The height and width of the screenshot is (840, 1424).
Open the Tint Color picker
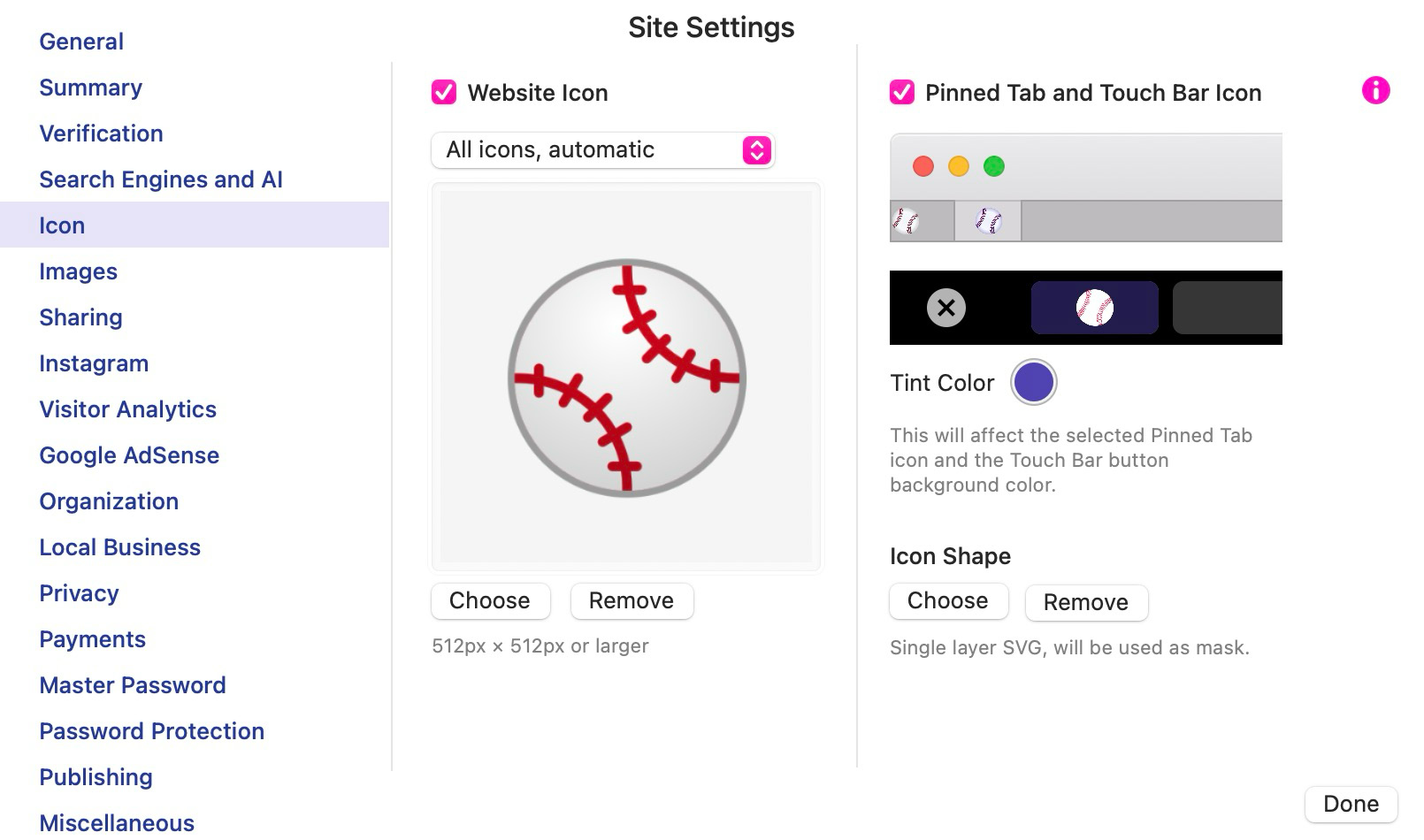coord(1033,382)
